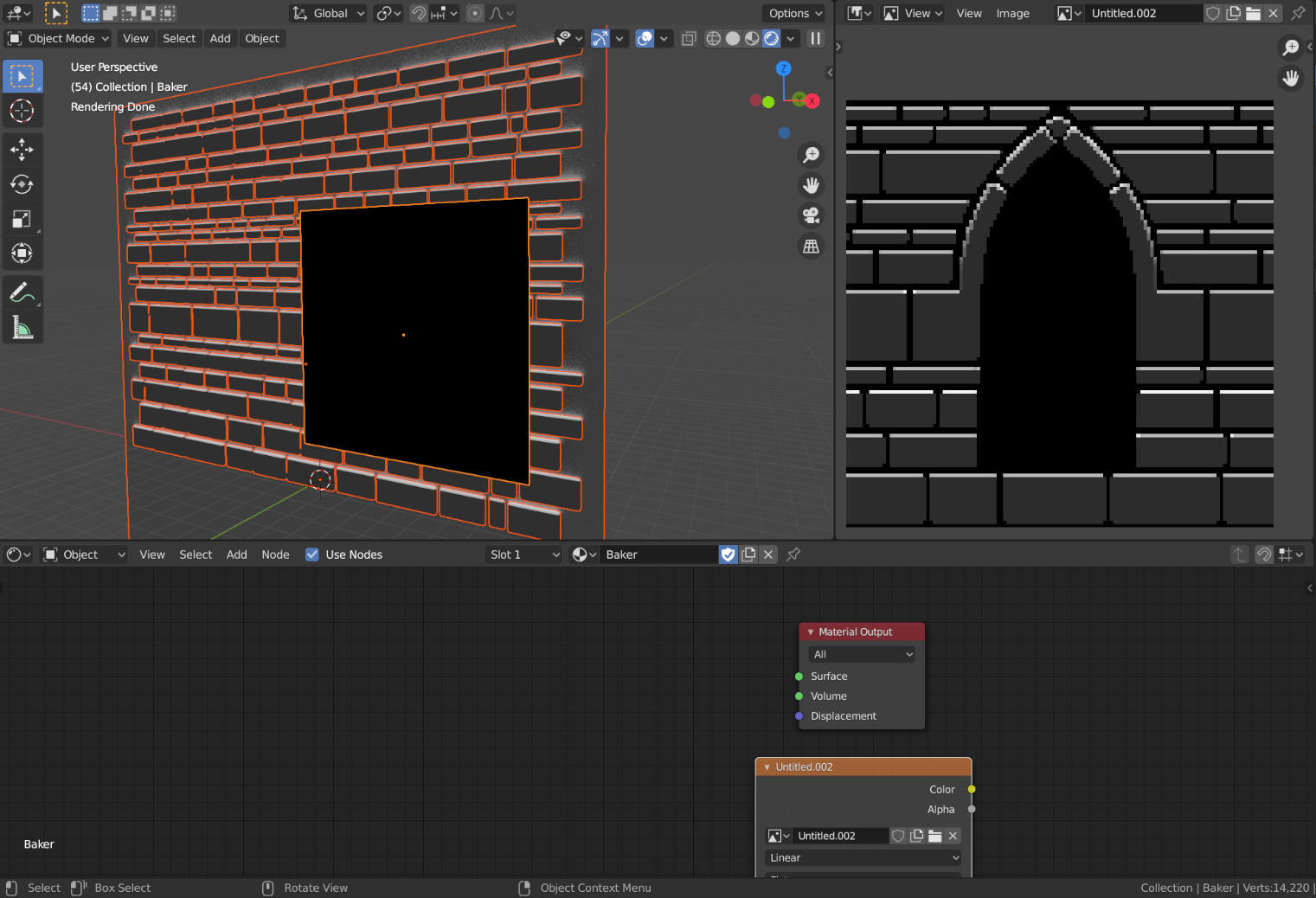This screenshot has height=898, width=1316.
Task: Select the Select Box tool in the viewport toolbar
Action: pyautogui.click(x=22, y=76)
